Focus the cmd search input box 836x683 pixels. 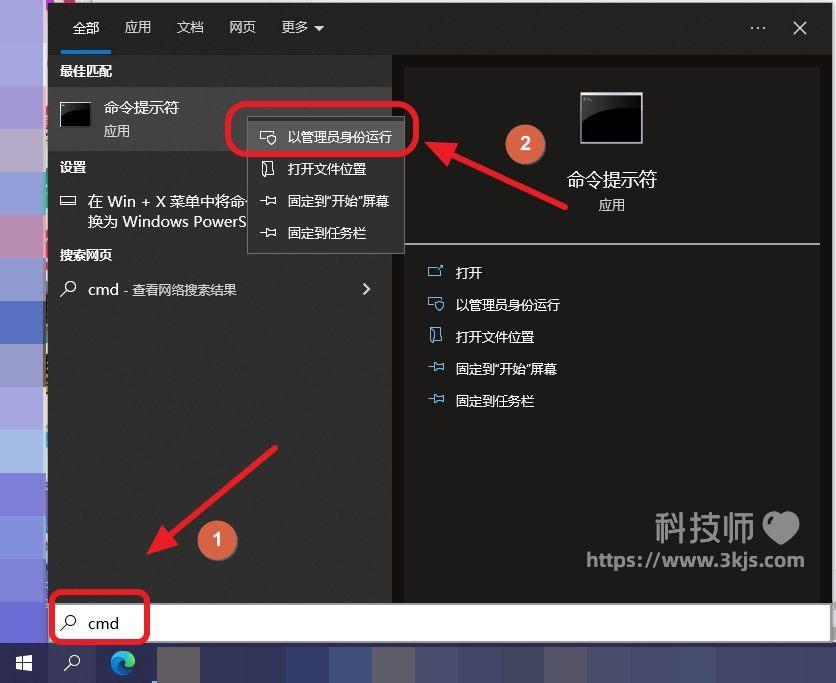coord(440,623)
